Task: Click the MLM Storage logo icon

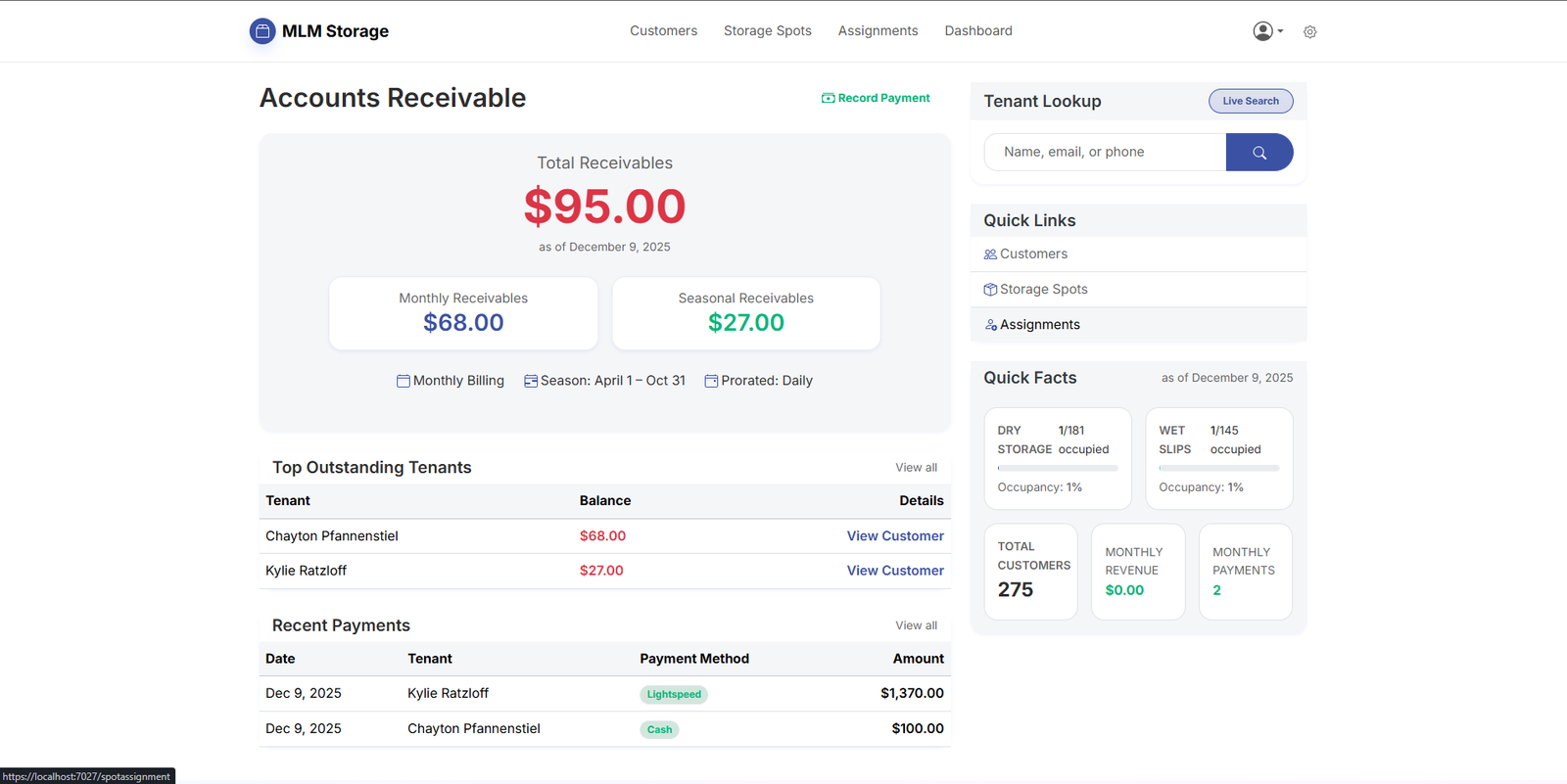Action: point(262,31)
